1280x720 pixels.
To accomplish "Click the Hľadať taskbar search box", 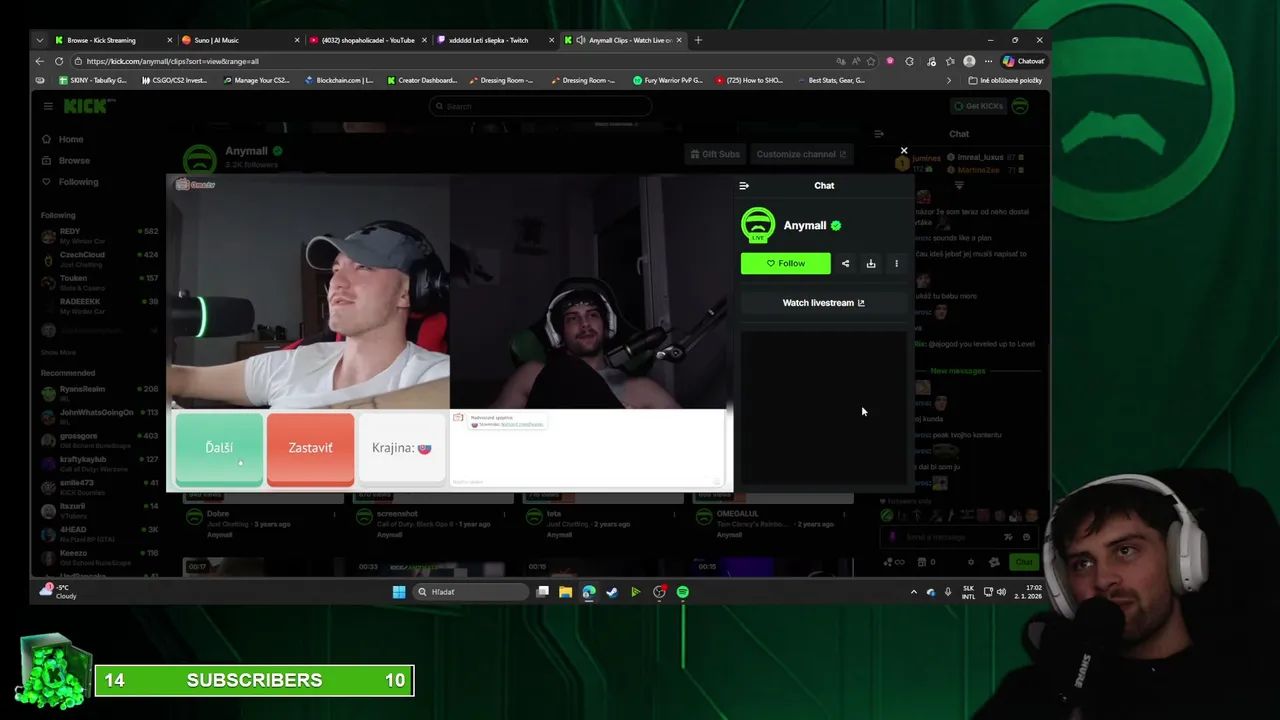I will (470, 592).
